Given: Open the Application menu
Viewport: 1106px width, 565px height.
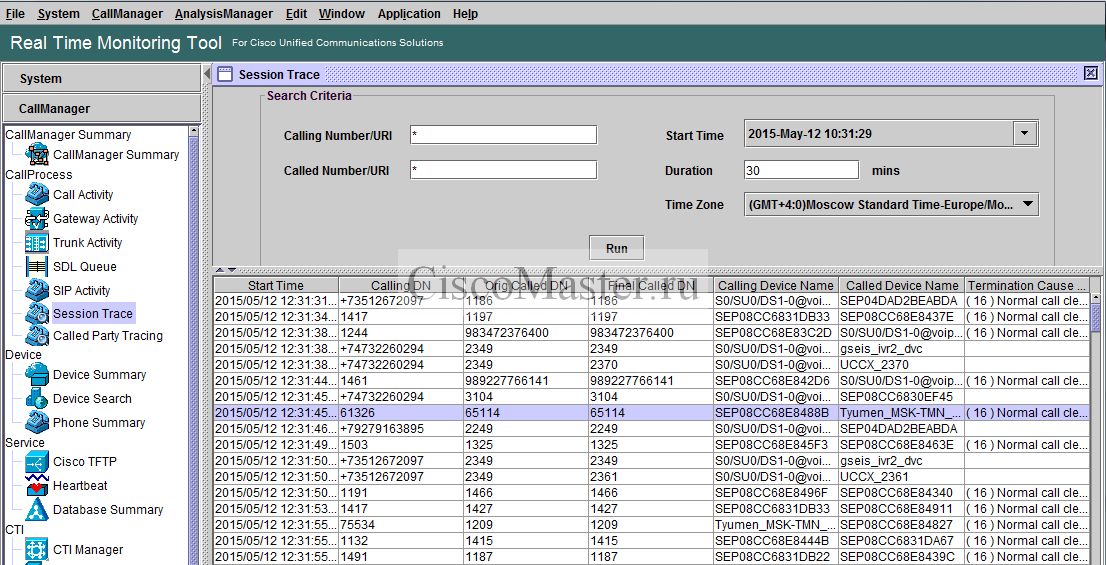Looking at the screenshot, I should pyautogui.click(x=409, y=13).
